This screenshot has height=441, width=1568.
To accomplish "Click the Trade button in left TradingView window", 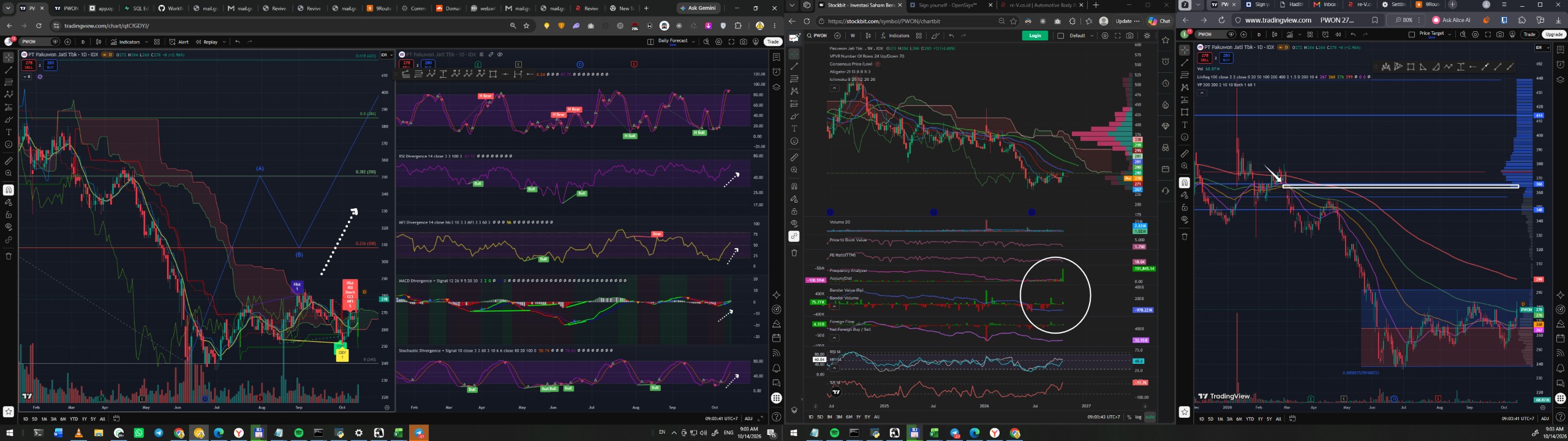I will 773,42.
